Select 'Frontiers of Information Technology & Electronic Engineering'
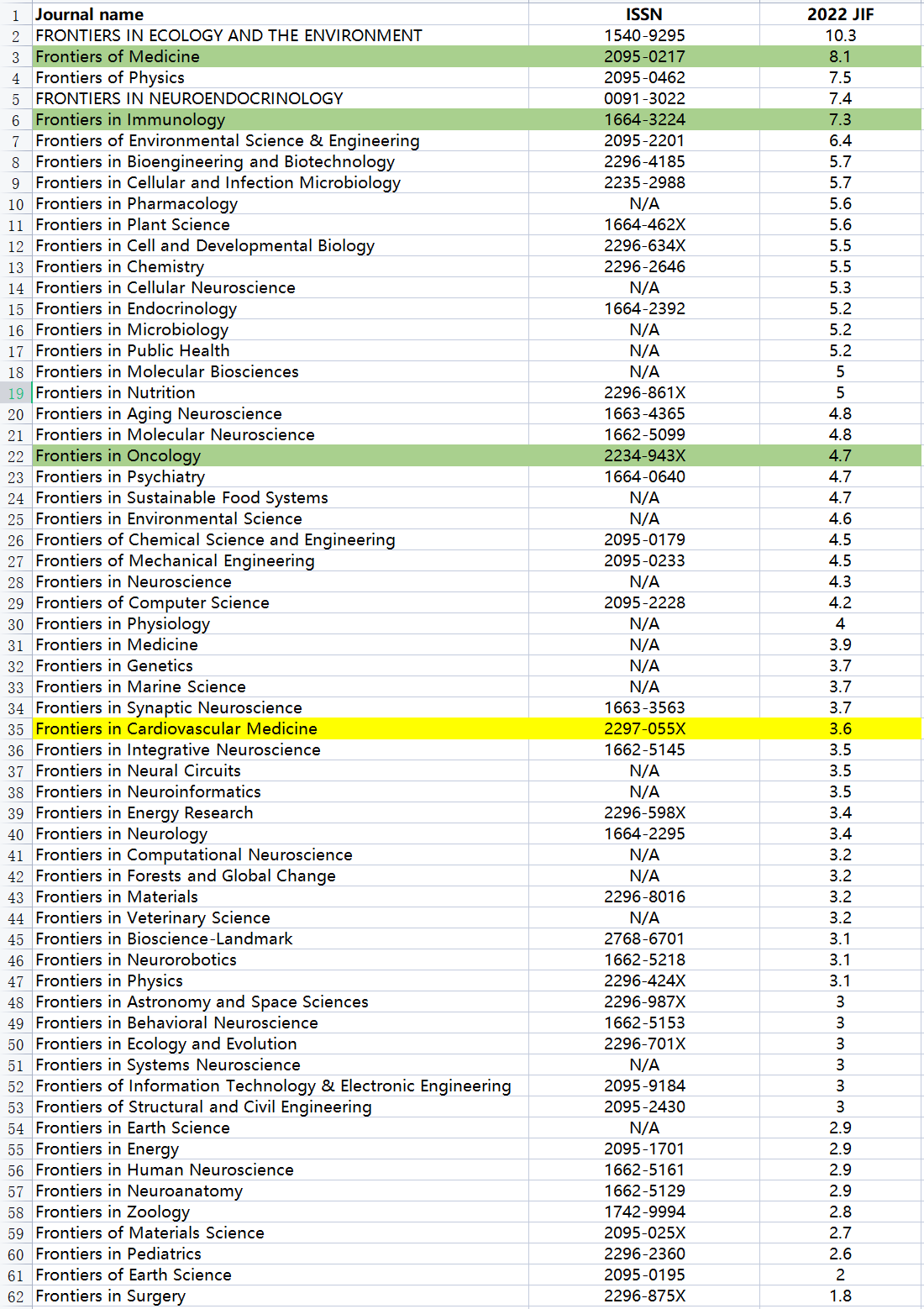The width and height of the screenshot is (924, 1309). point(281,1086)
